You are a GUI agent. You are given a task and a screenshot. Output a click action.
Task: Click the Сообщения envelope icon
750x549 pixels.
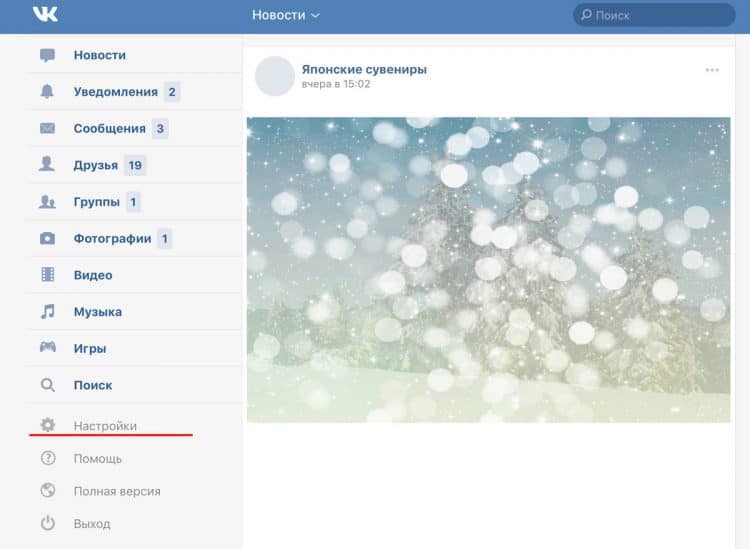[47, 128]
